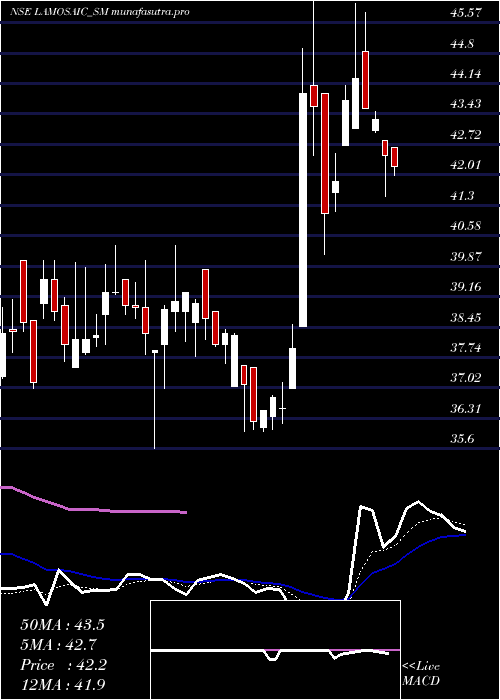Click the '<<Live MACD' label
Image resolution: width=500 pixels, height=700 pixels.
pos(421,674)
